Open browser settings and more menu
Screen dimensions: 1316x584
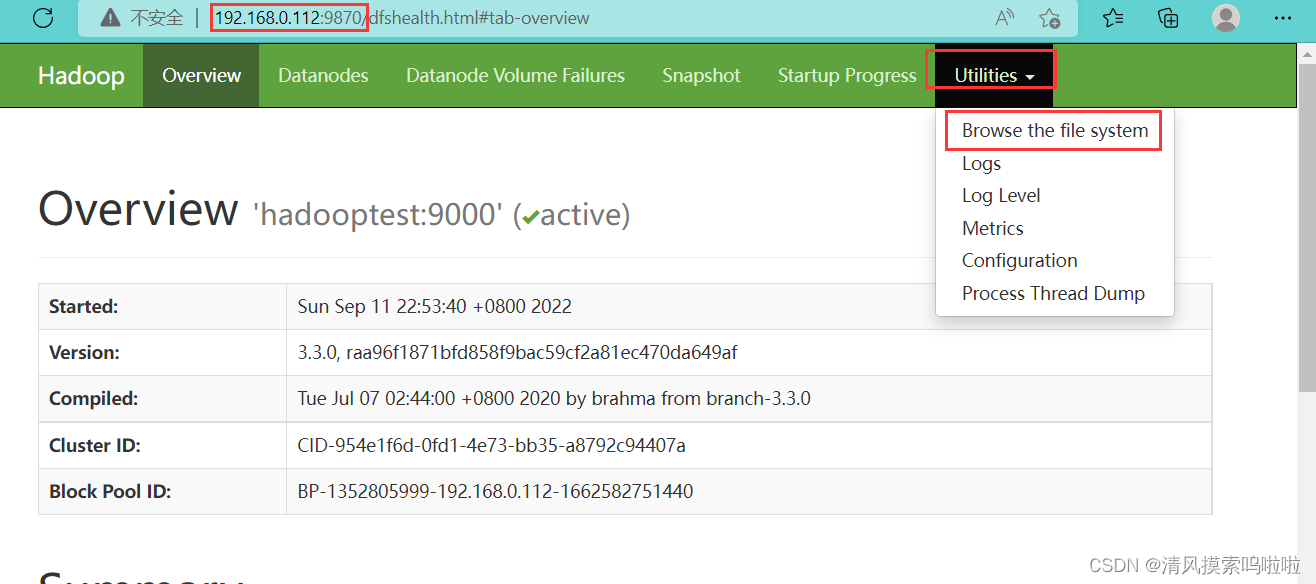click(x=1283, y=18)
